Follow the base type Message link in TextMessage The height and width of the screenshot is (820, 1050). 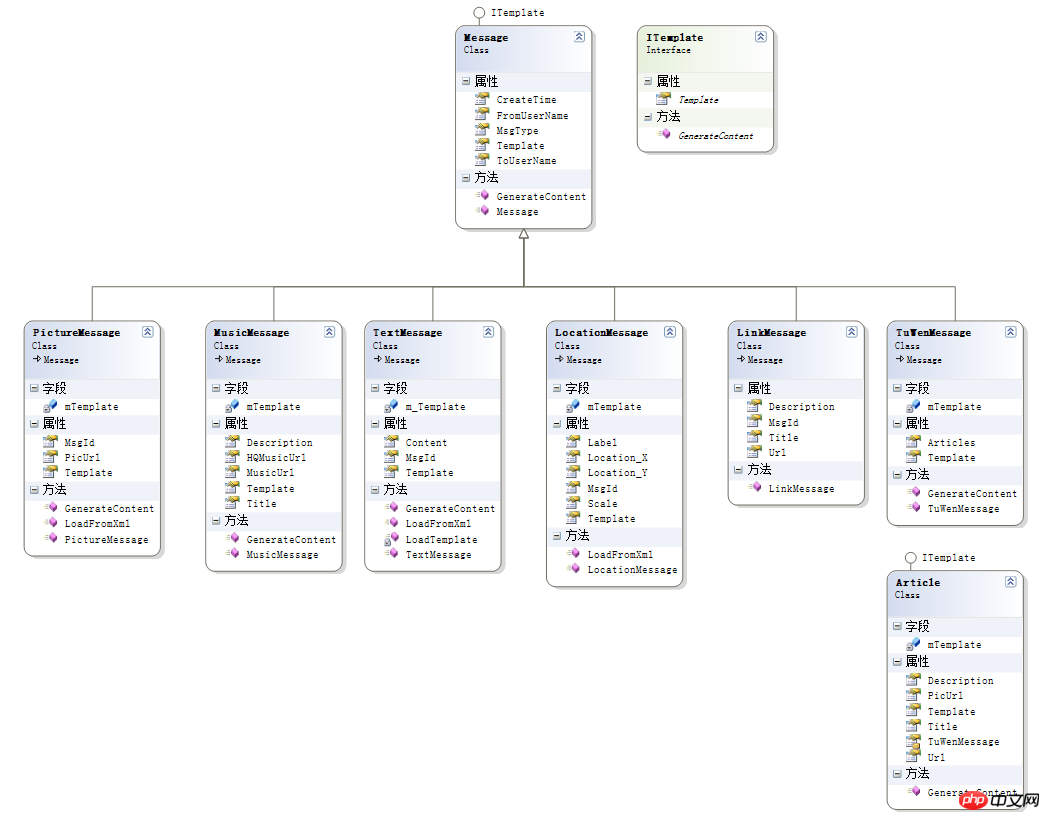pyautogui.click(x=402, y=360)
